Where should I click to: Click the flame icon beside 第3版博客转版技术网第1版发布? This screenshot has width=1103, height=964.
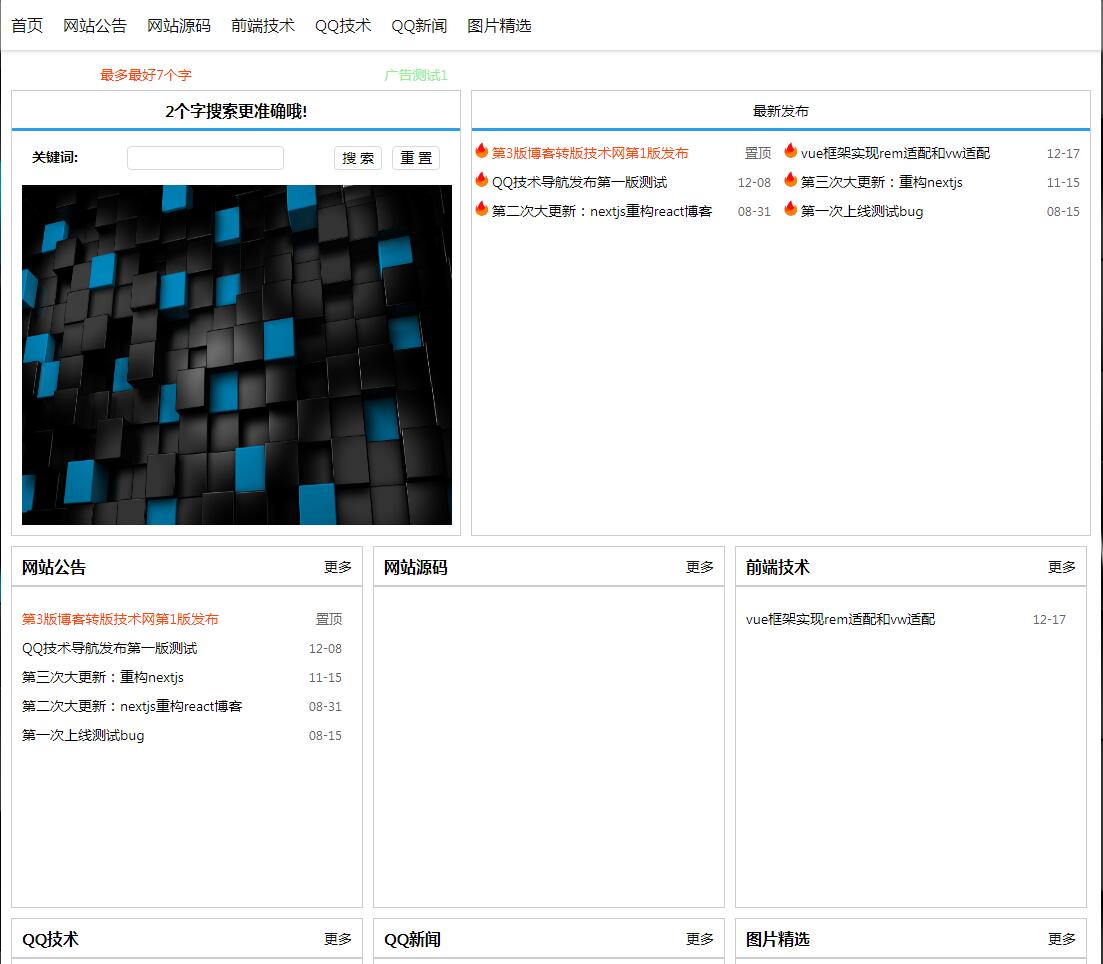(x=482, y=151)
